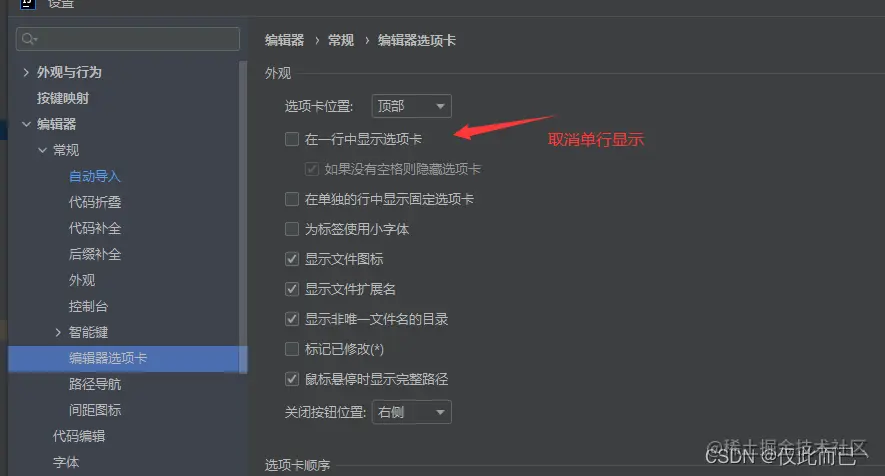Enable 标记已修改(*) checkbox

(292, 349)
